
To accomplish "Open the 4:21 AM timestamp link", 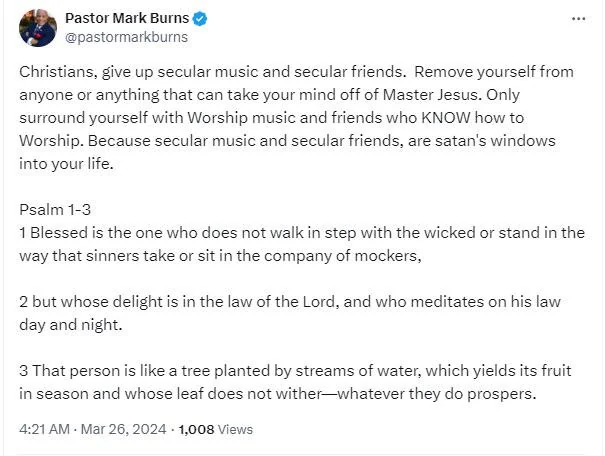I will click(x=44, y=429).
